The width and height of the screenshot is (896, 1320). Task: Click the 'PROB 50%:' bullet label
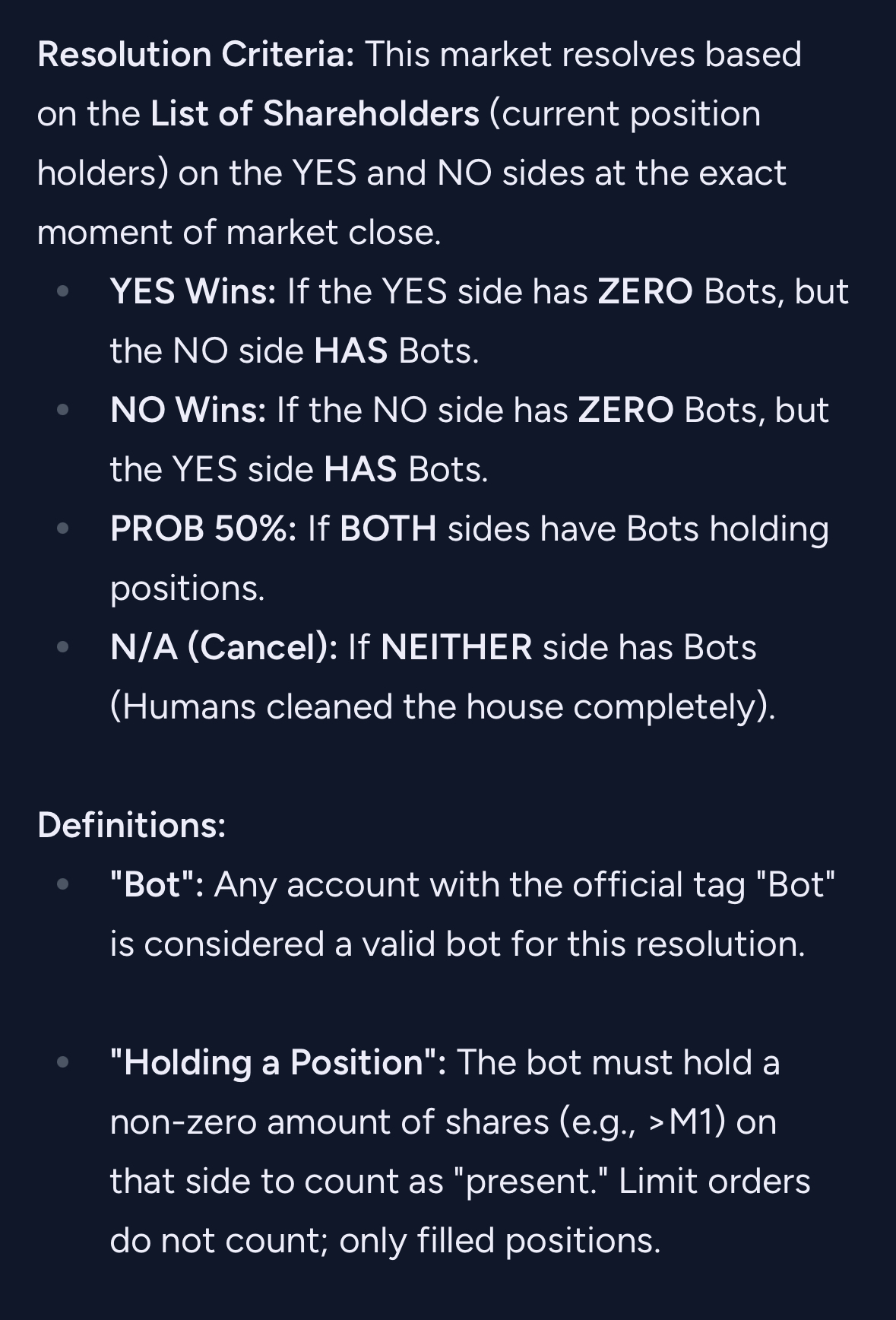203,528
